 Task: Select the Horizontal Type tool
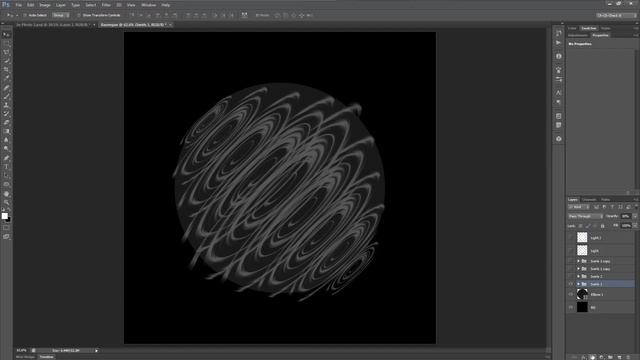tap(6, 167)
